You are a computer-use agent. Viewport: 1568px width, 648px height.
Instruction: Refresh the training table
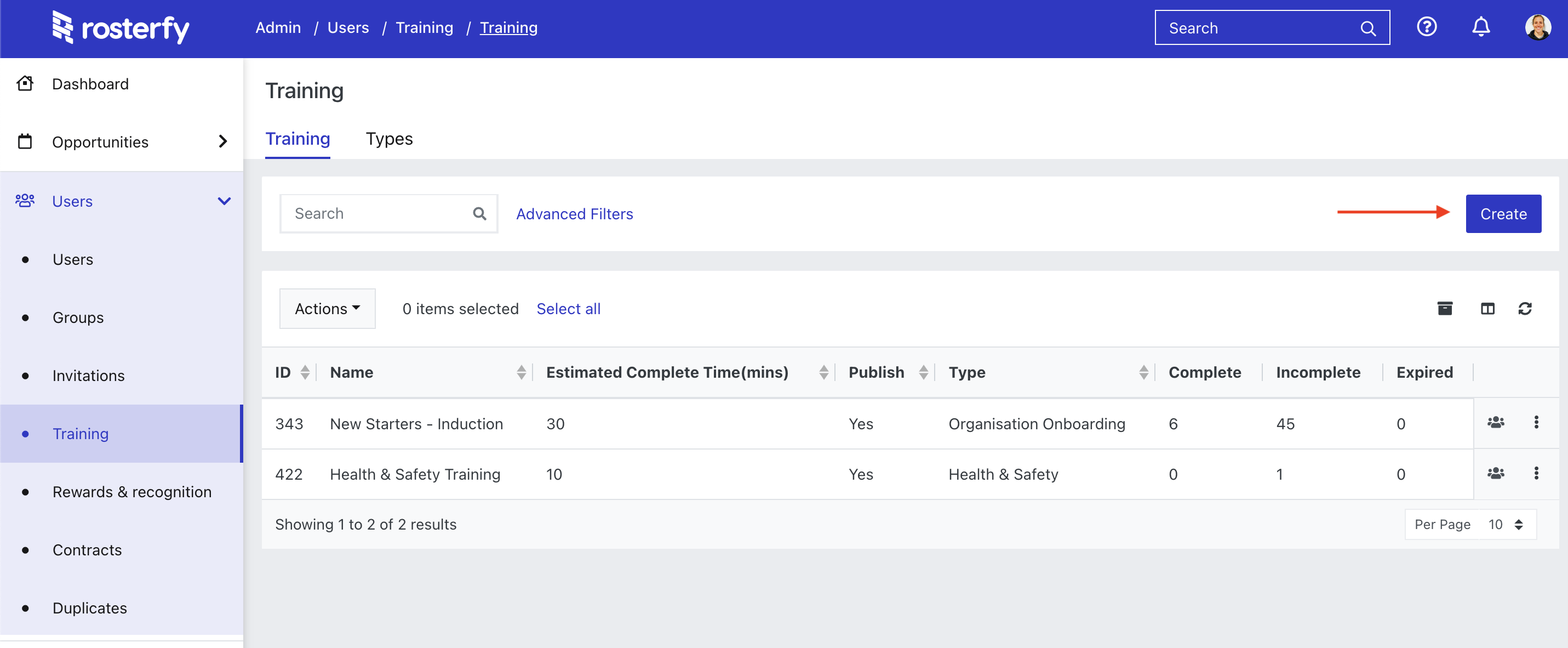pos(1524,309)
